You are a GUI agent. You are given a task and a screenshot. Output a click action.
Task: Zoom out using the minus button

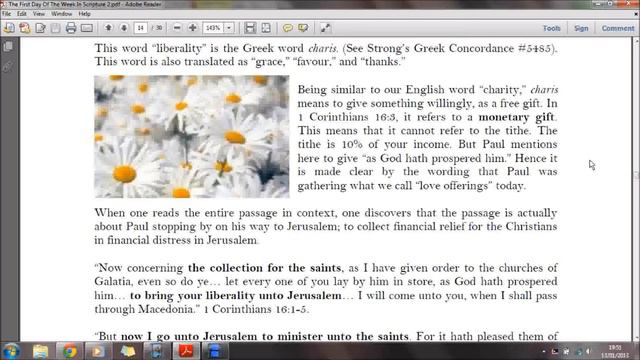[x=177, y=28]
